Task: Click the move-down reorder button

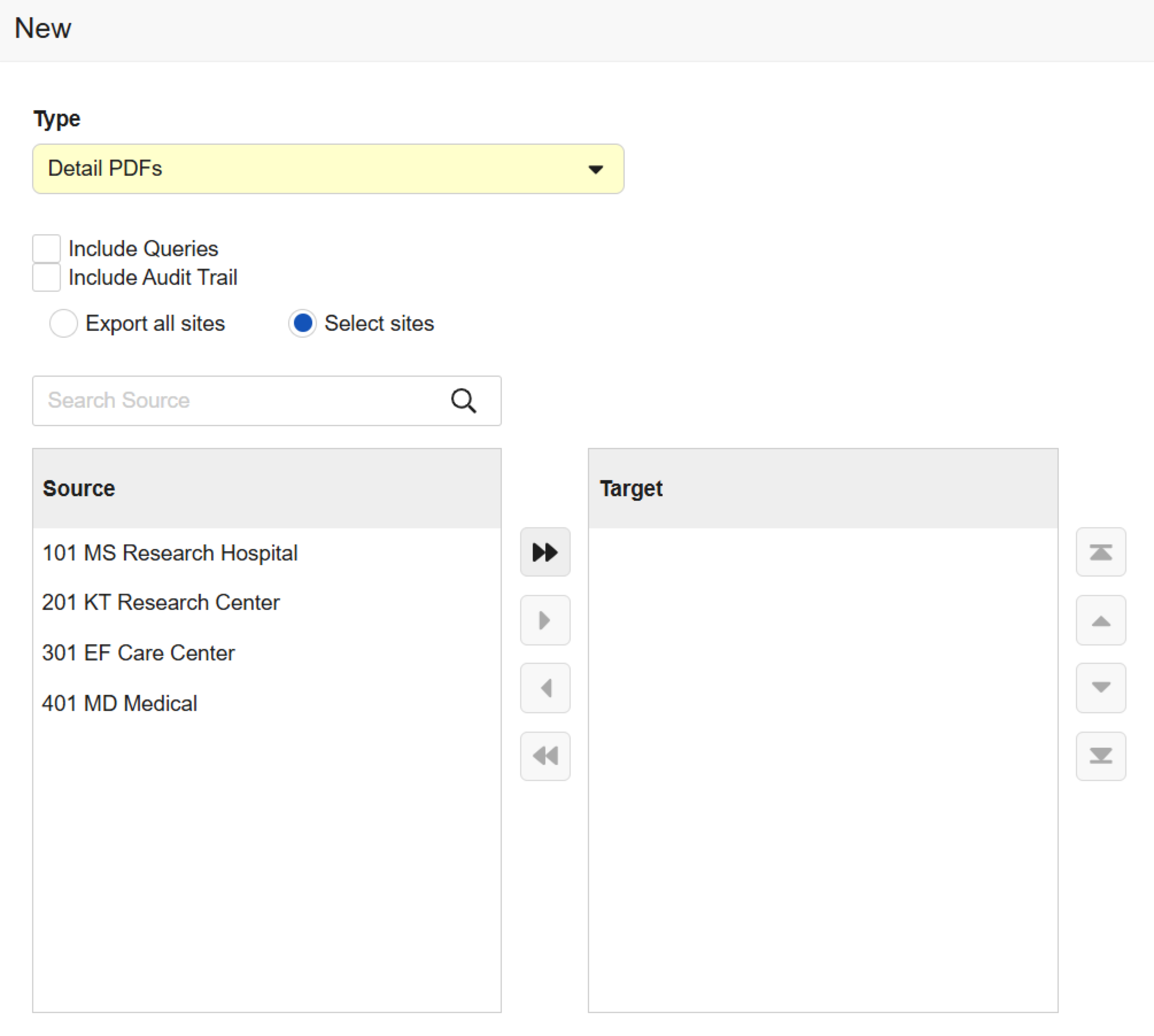Action: click(x=1101, y=688)
